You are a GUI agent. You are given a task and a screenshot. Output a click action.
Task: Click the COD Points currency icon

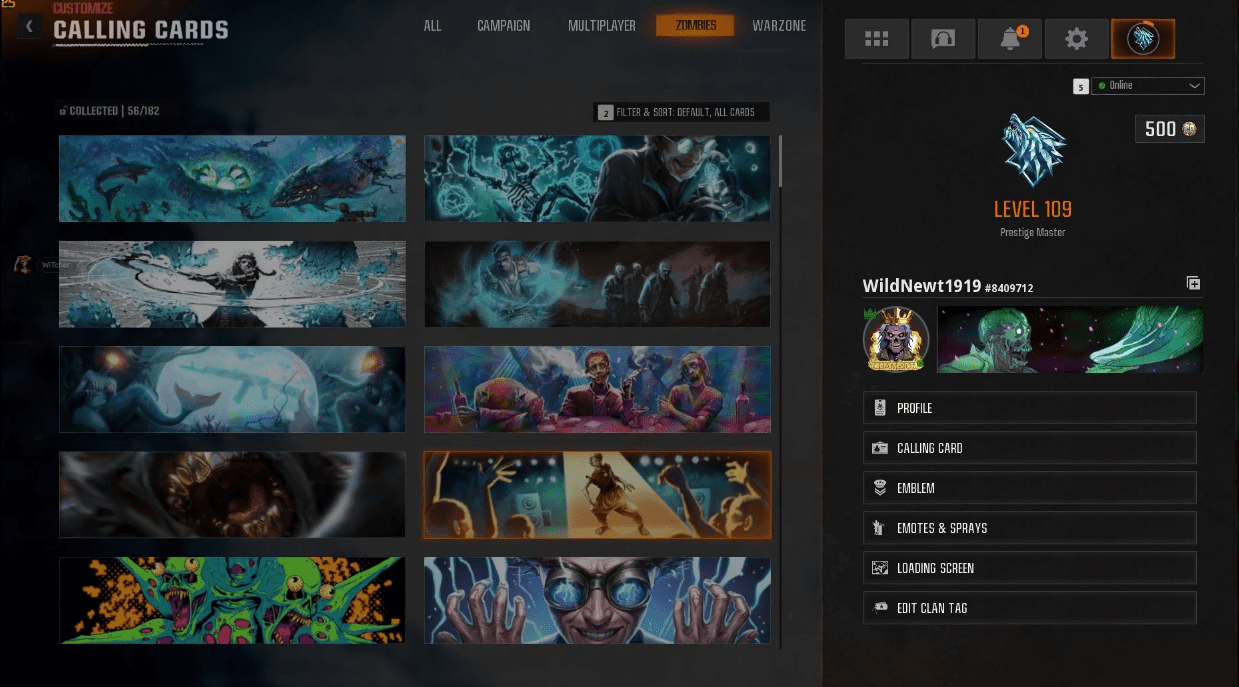(x=1190, y=128)
